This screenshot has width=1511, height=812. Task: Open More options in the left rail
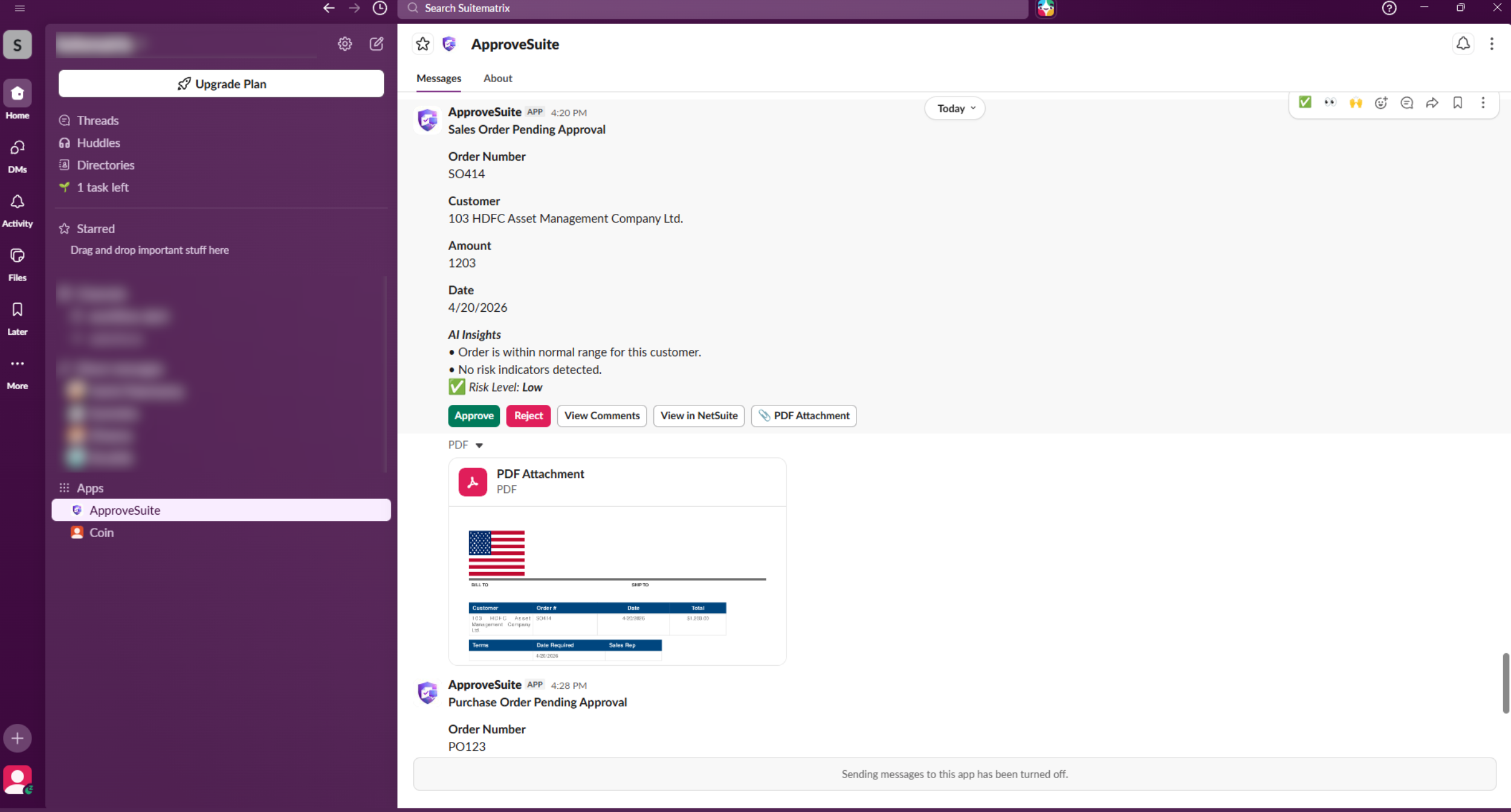point(18,372)
